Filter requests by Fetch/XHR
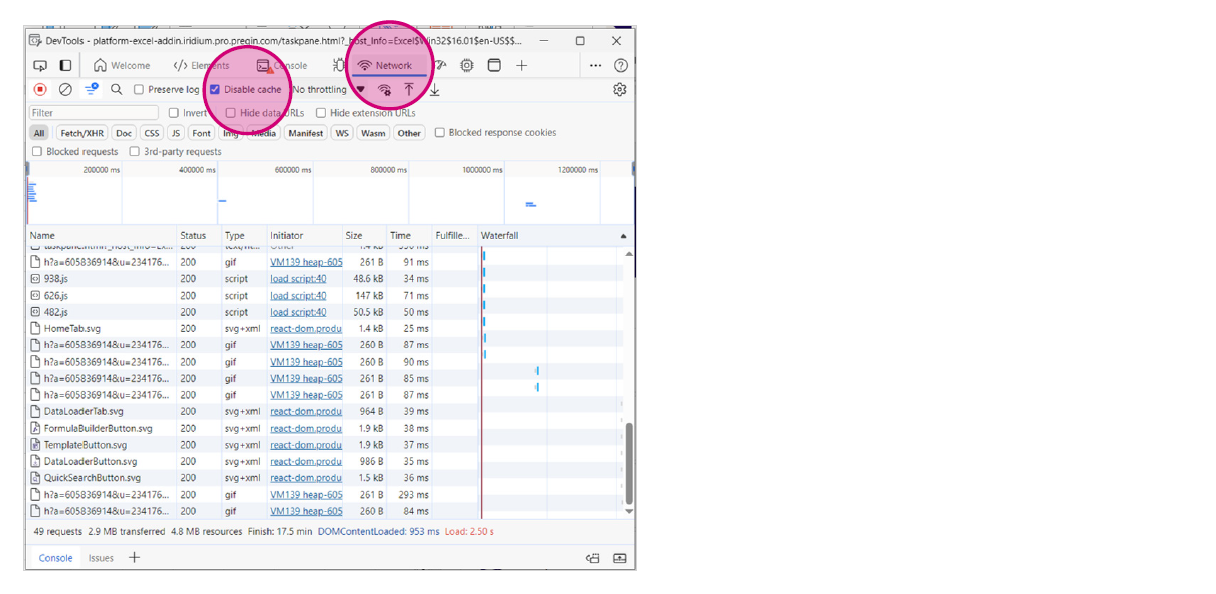The height and width of the screenshot is (594, 1216). (82, 132)
